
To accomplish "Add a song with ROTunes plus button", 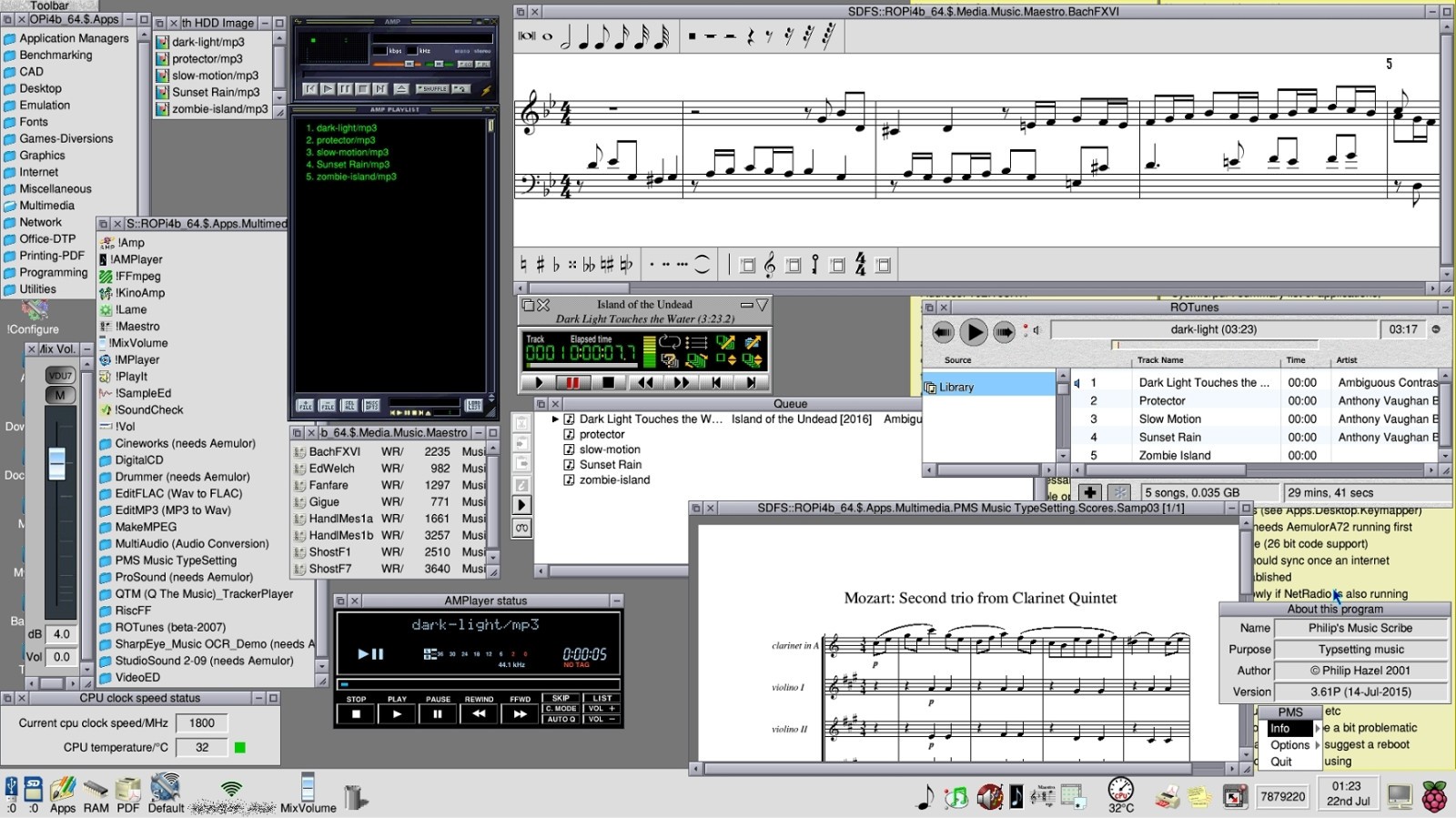I will tap(1089, 492).
